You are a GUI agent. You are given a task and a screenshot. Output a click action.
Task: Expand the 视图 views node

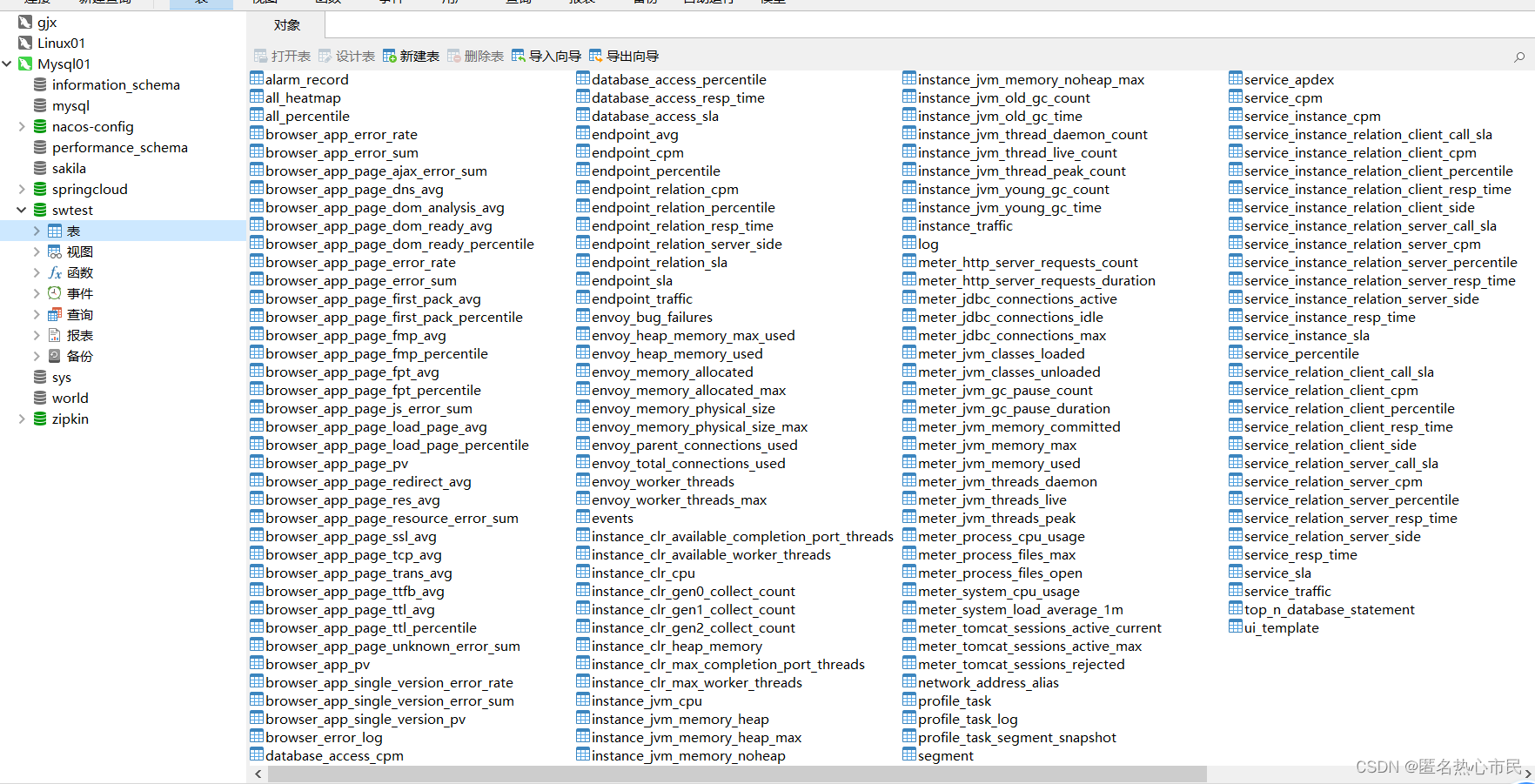tap(37, 251)
